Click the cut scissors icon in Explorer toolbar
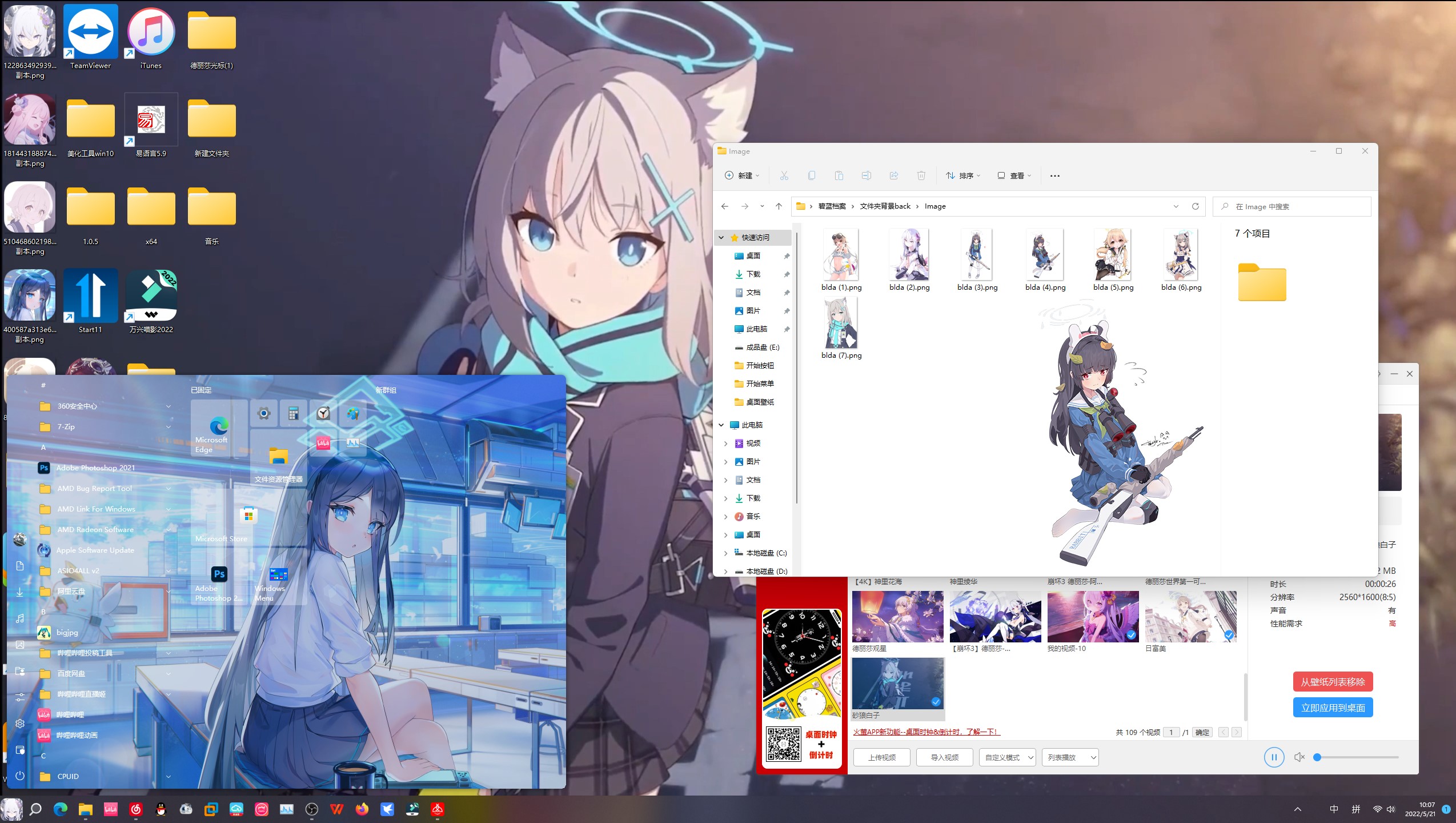Viewport: 1456px width, 823px height. click(x=784, y=175)
